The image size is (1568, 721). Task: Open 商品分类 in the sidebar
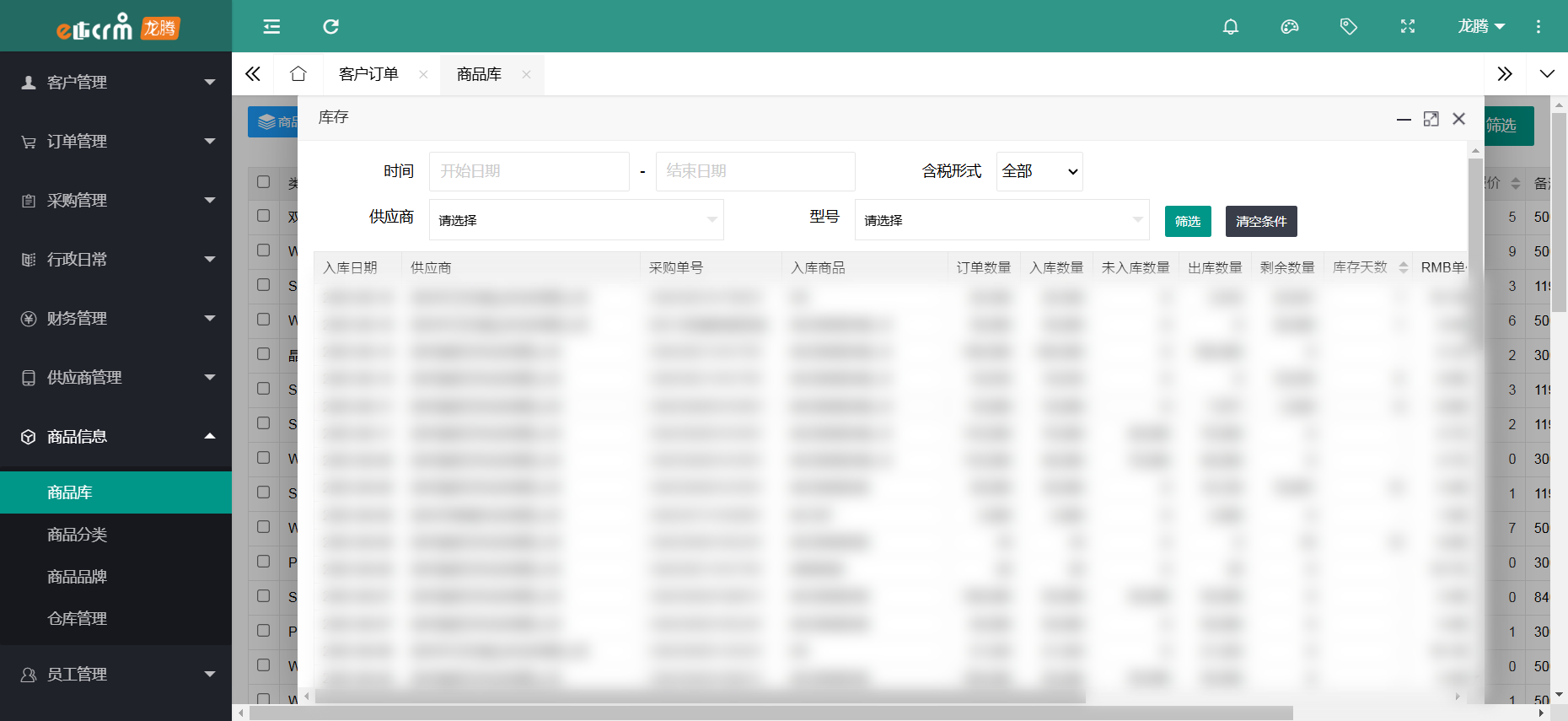77,535
